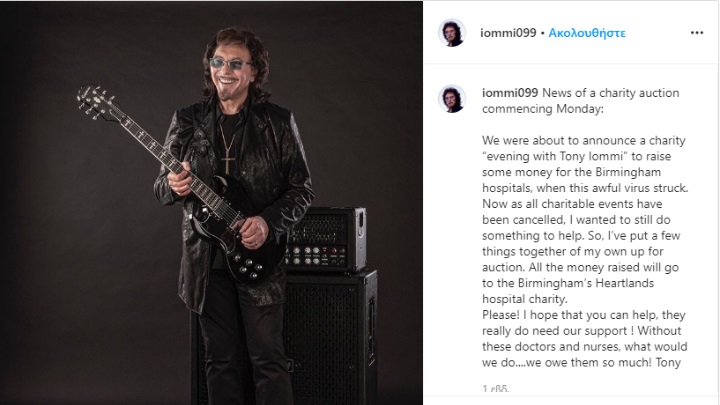Click the guitarist photo of the post
The width and height of the screenshot is (720, 405).
[x=211, y=202]
